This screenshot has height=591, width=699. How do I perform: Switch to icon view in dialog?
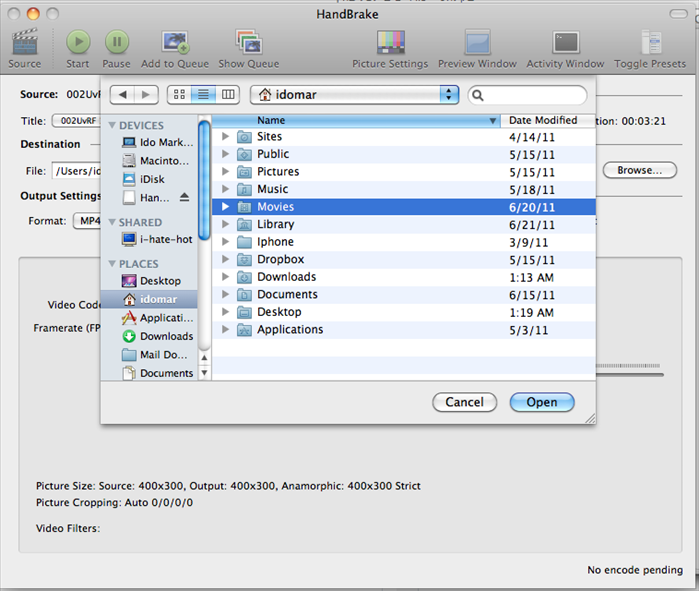(x=179, y=94)
